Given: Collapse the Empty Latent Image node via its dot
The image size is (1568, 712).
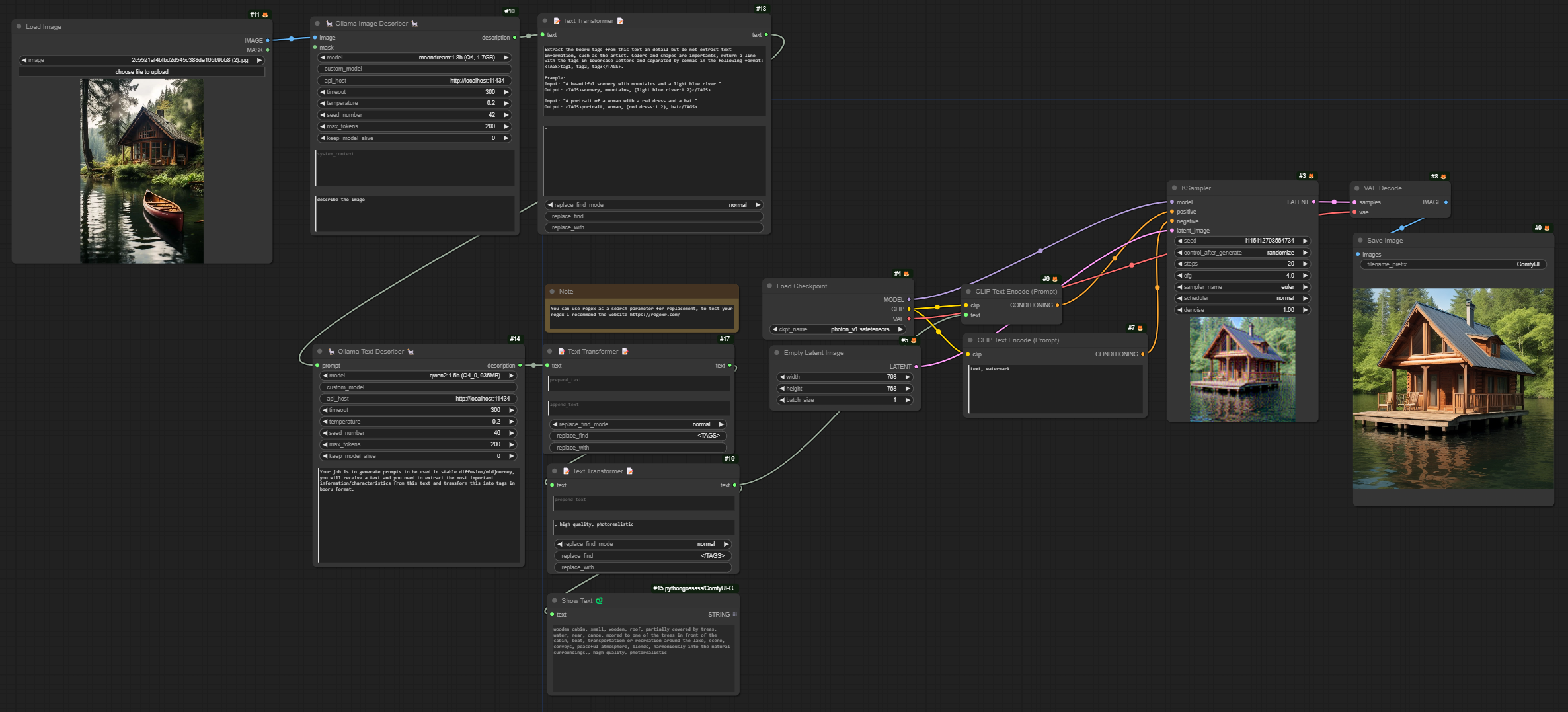Looking at the screenshot, I should pyautogui.click(x=777, y=353).
